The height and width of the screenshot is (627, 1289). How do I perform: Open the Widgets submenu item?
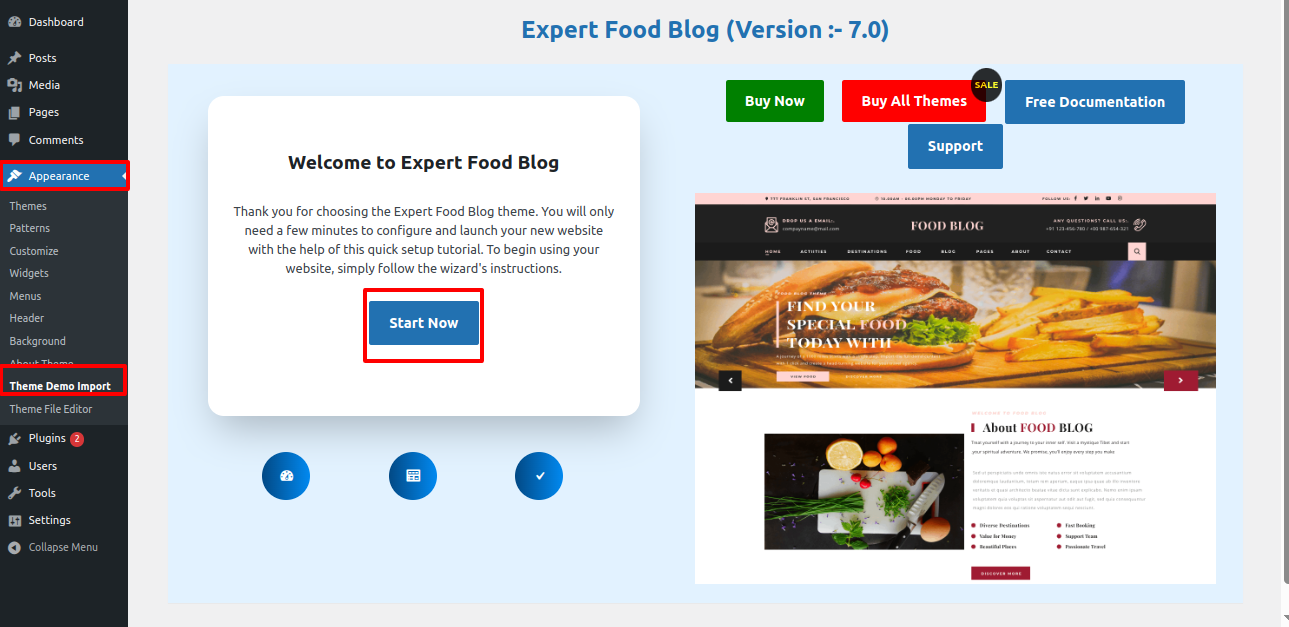(29, 273)
